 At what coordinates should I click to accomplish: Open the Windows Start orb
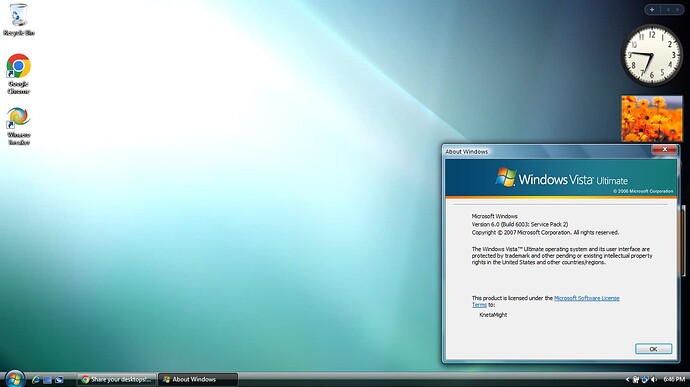(15, 380)
